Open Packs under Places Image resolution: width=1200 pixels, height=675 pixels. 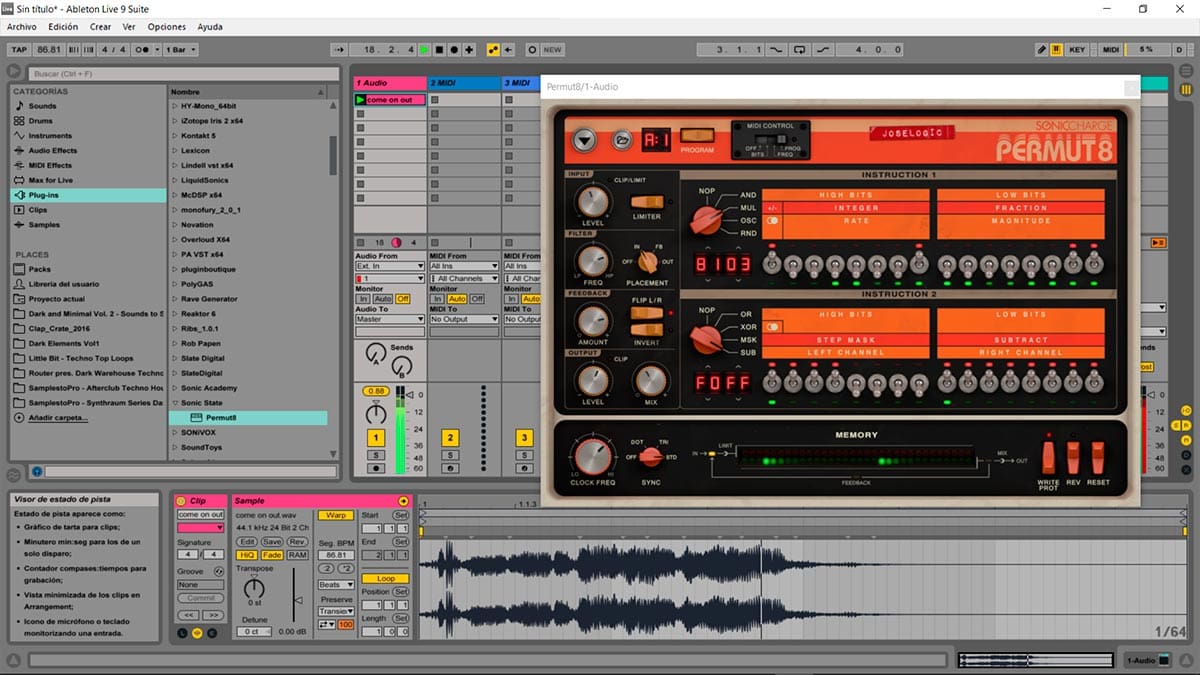point(88,269)
